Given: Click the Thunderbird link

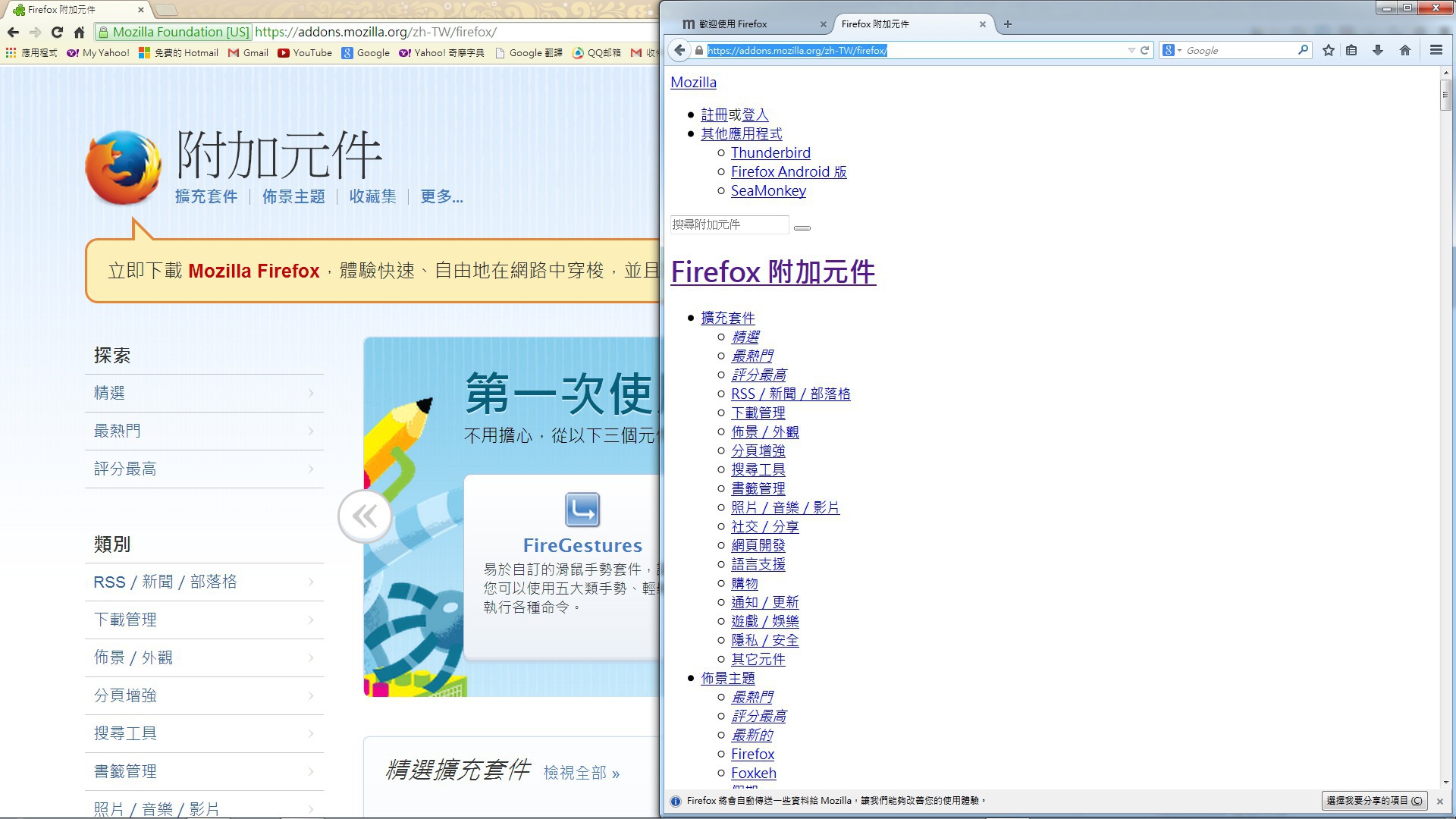Looking at the screenshot, I should click(x=770, y=152).
